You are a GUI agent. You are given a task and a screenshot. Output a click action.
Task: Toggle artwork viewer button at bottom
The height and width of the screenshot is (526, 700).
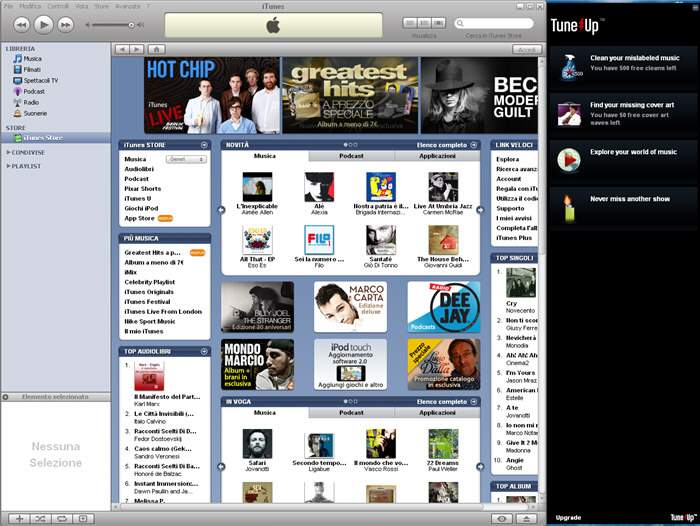pyautogui.click(x=83, y=518)
